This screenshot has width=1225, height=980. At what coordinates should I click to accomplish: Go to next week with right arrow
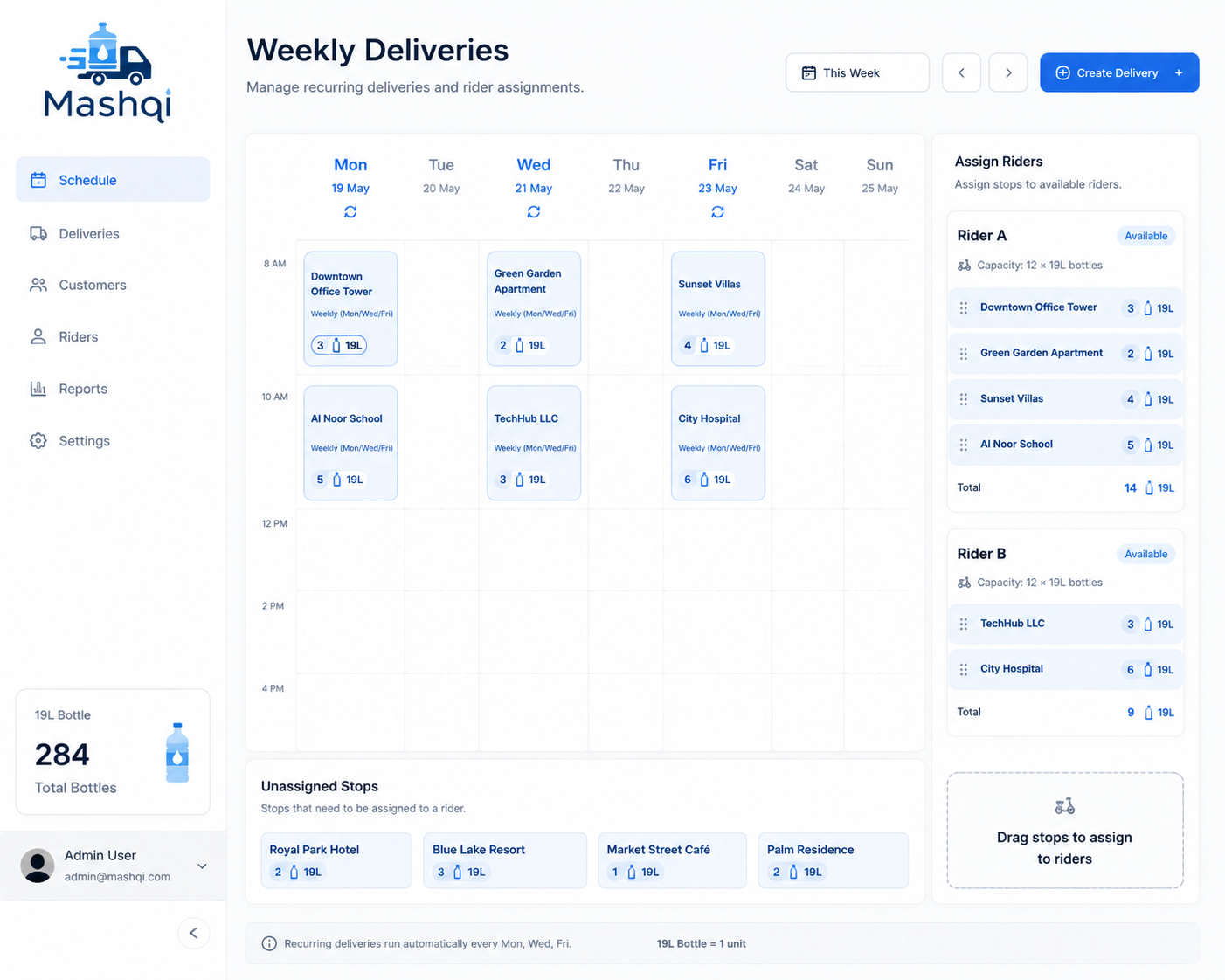[x=1008, y=72]
